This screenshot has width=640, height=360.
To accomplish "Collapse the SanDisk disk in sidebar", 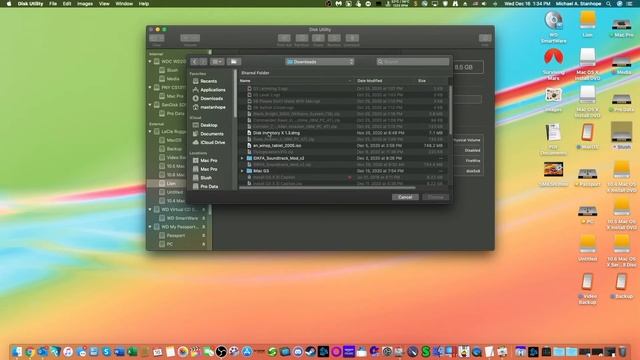I will tap(150, 105).
